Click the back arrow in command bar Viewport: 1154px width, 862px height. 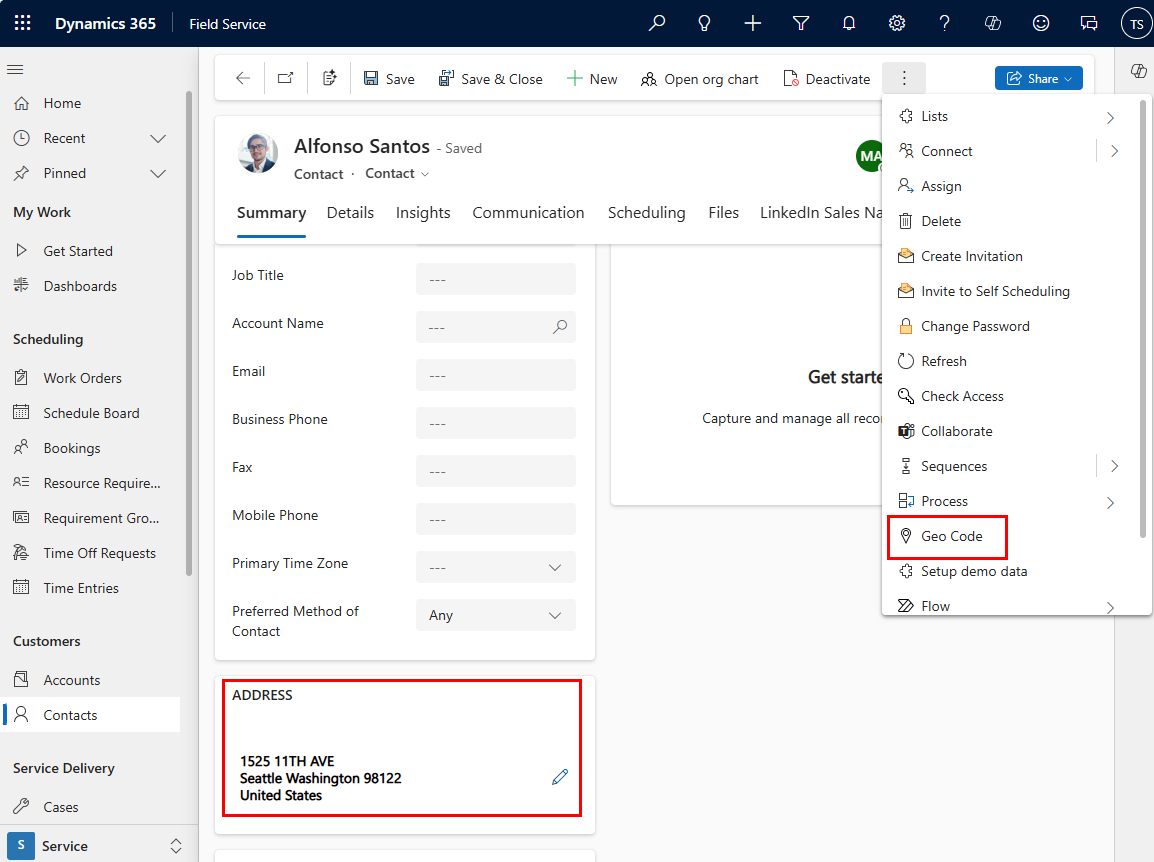pyautogui.click(x=243, y=79)
